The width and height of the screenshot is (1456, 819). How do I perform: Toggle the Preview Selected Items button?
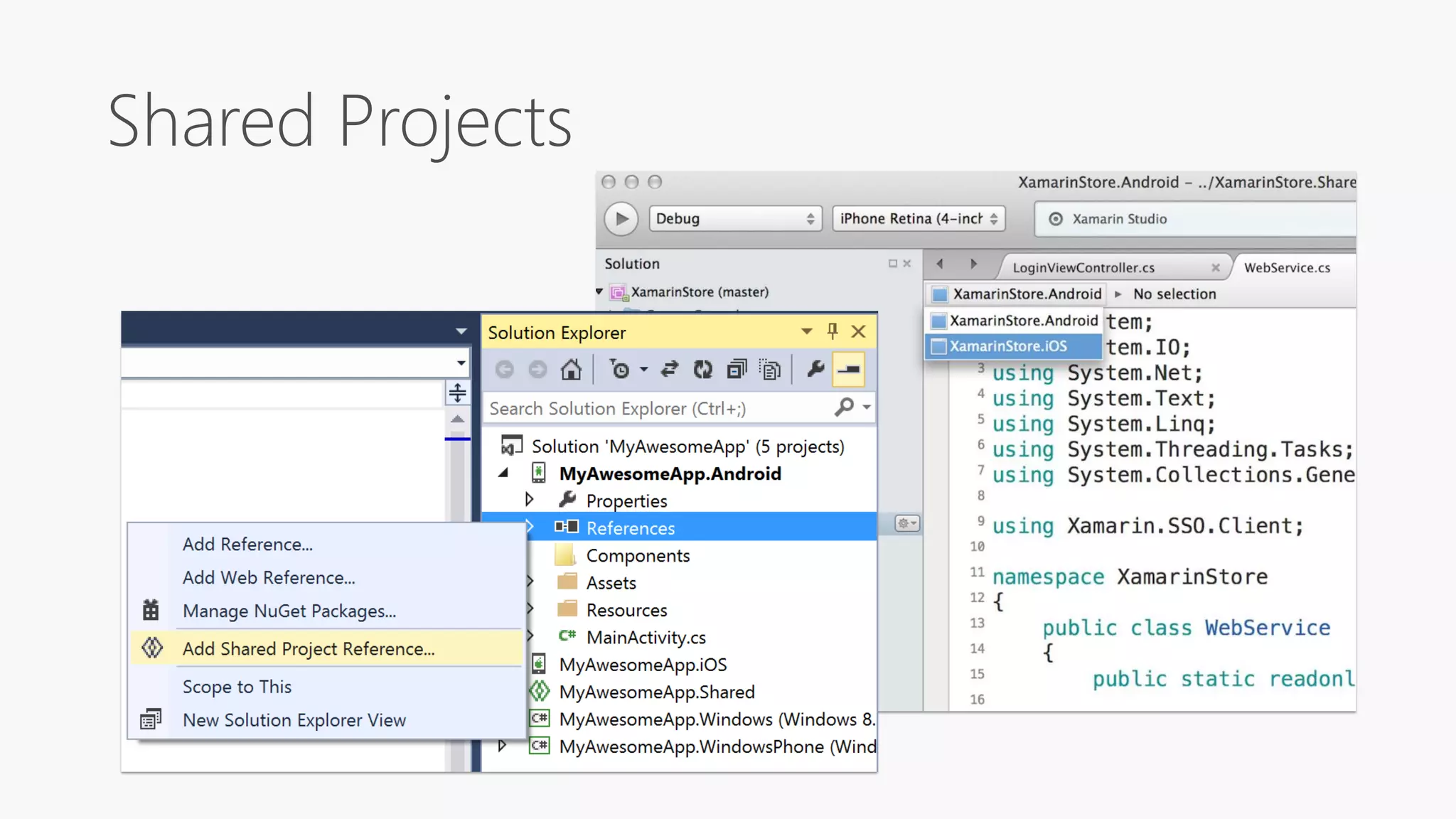848,370
